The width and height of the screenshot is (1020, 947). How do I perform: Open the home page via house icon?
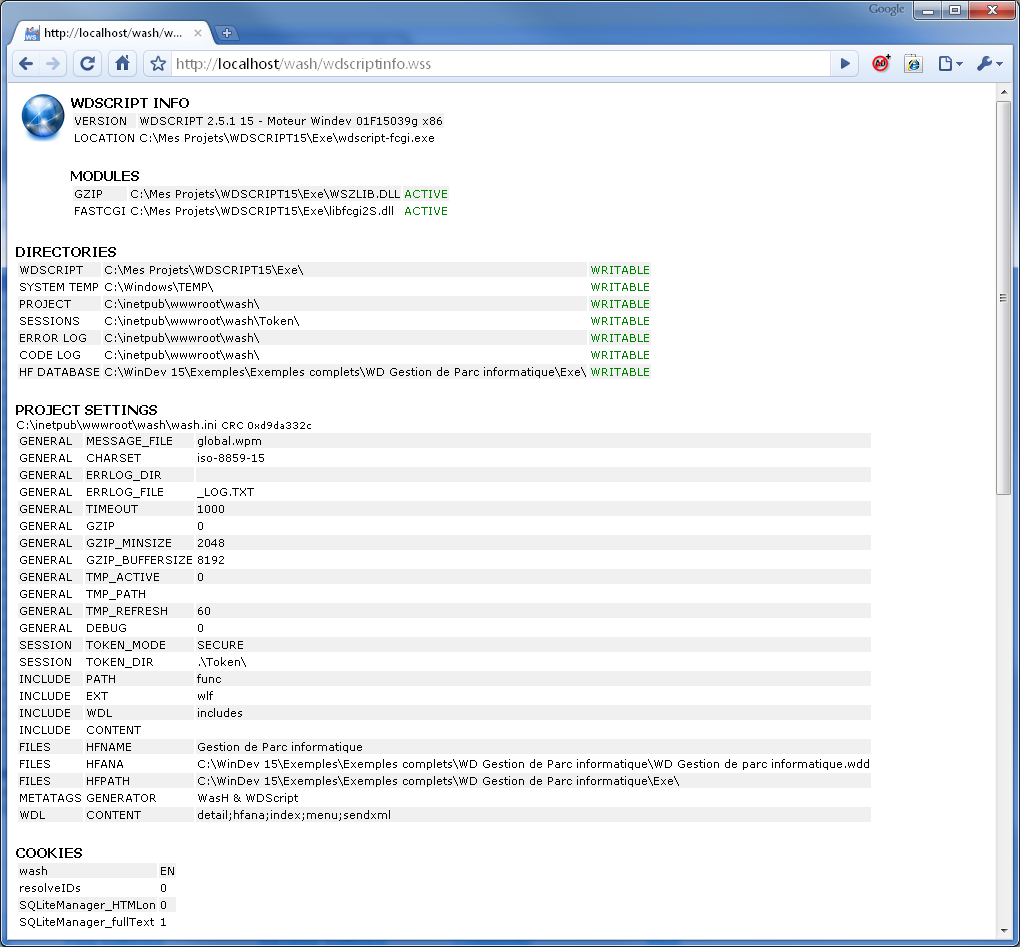pyautogui.click(x=122, y=64)
